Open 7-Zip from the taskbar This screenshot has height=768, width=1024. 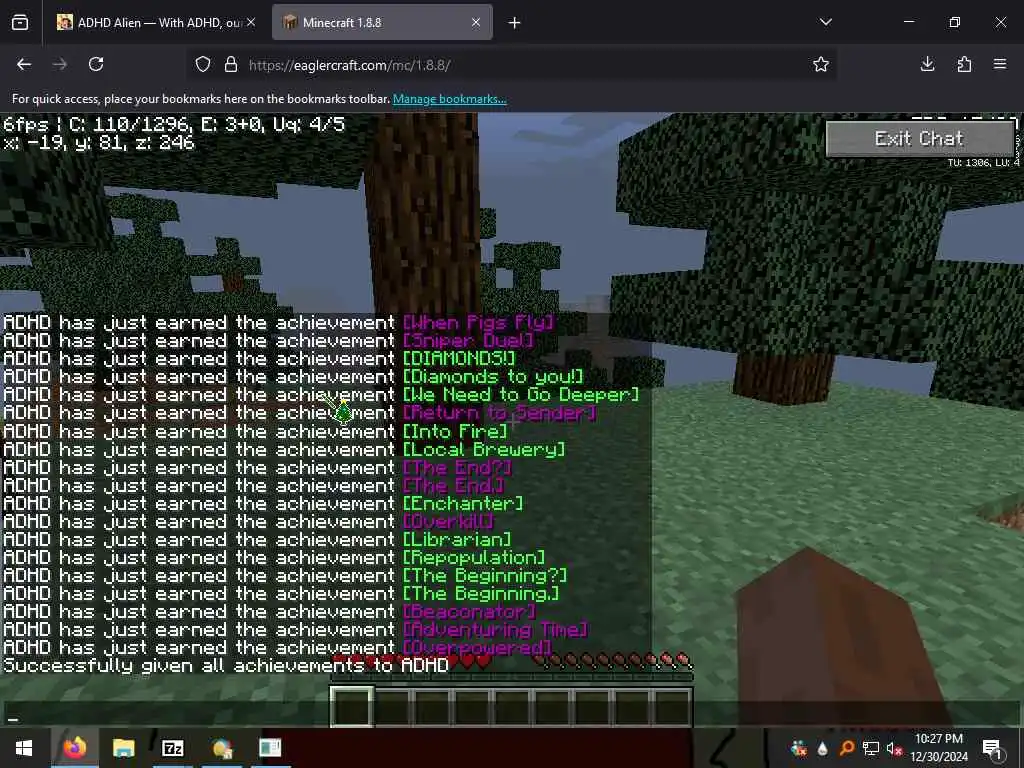coord(172,748)
